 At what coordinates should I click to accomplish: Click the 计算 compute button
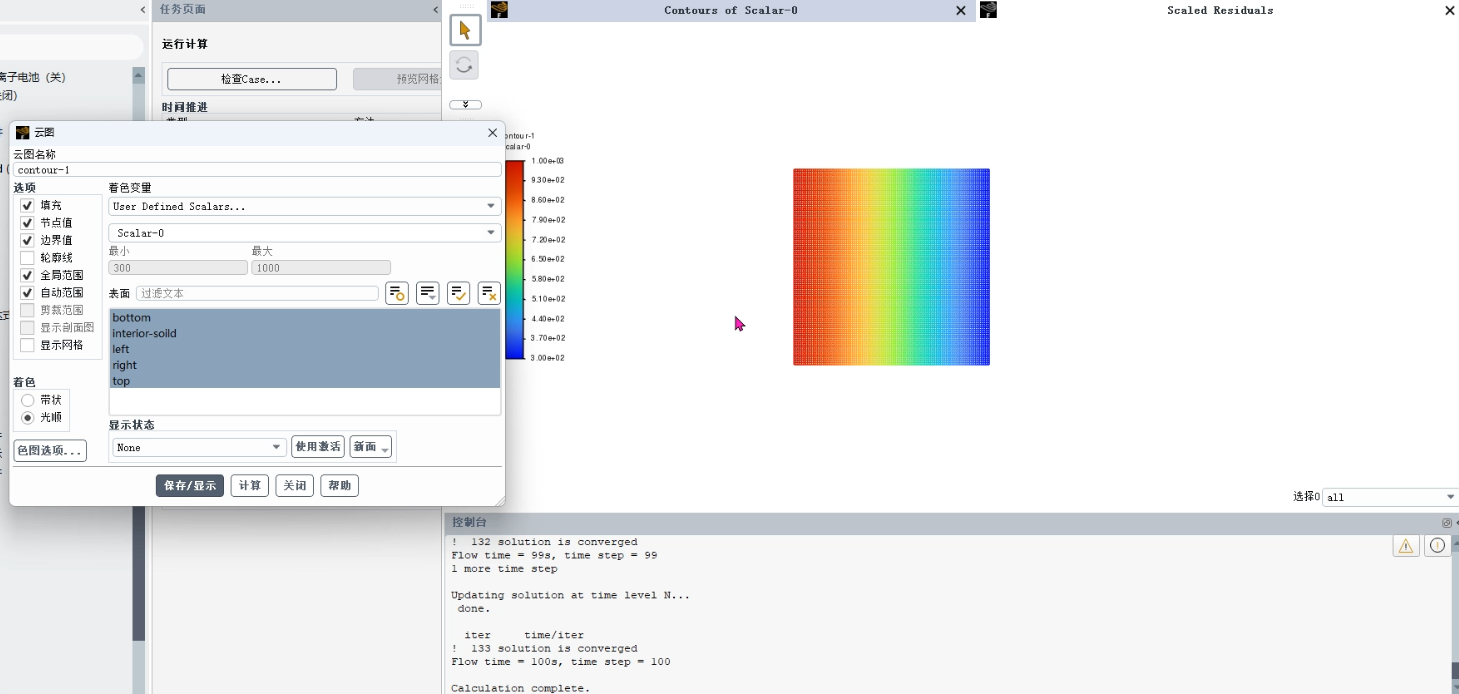pyautogui.click(x=250, y=486)
